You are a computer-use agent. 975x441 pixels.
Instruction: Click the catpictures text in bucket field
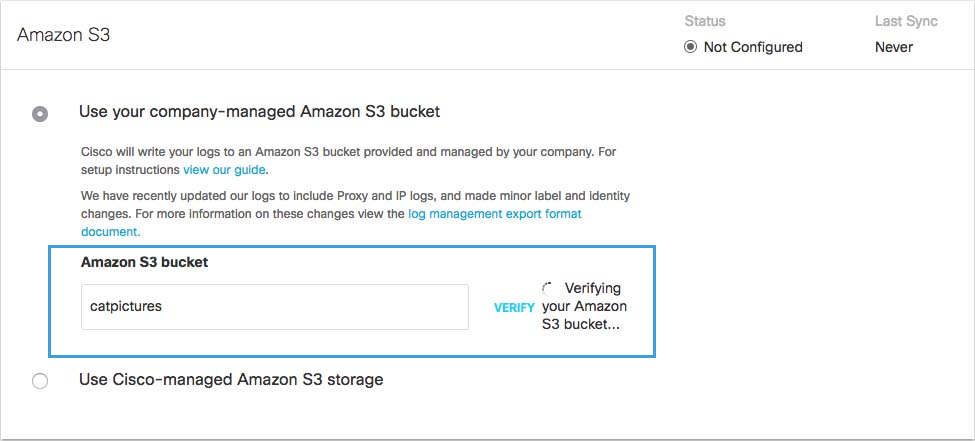click(x=126, y=307)
